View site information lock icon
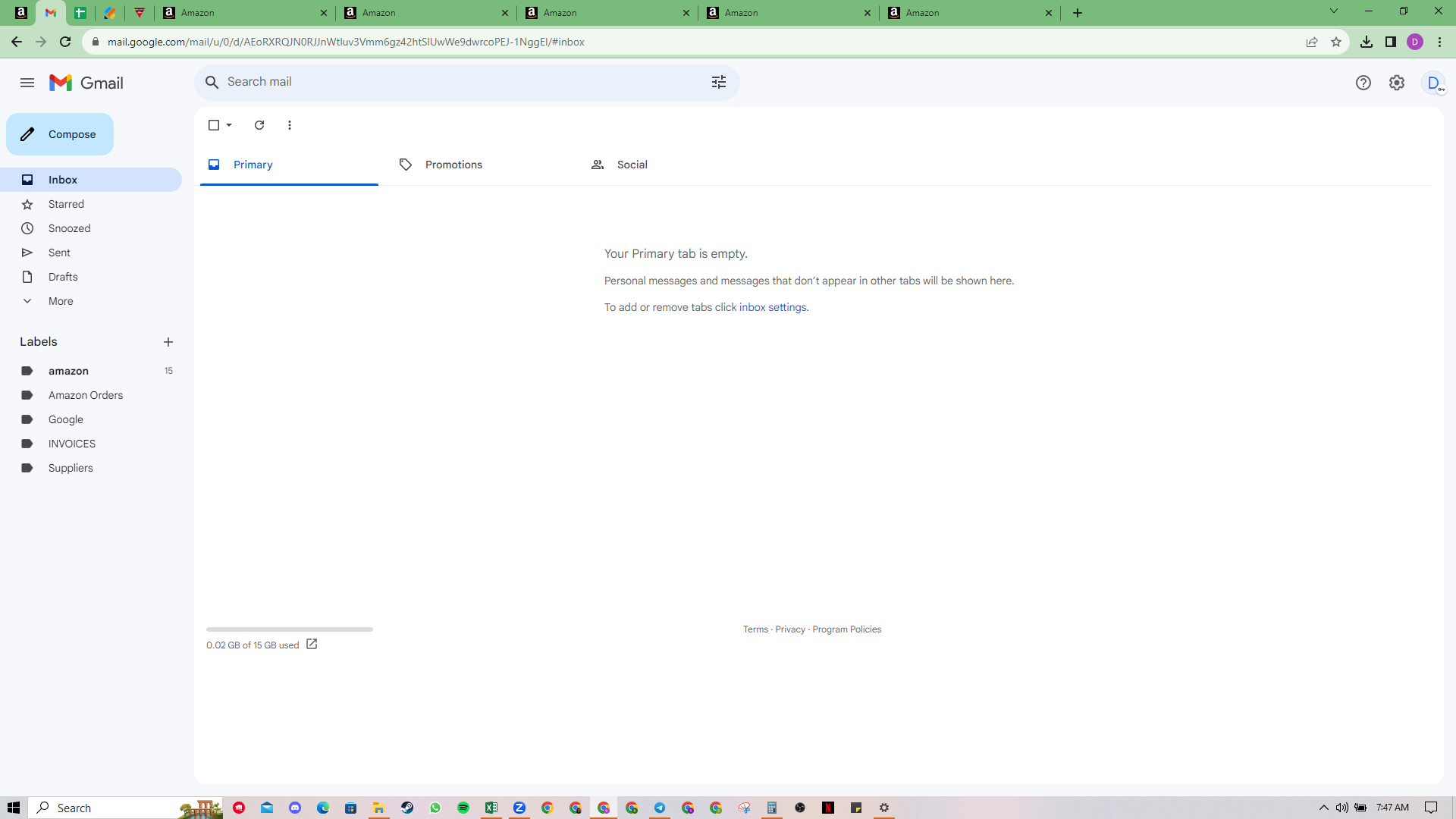1456x819 pixels. point(95,42)
